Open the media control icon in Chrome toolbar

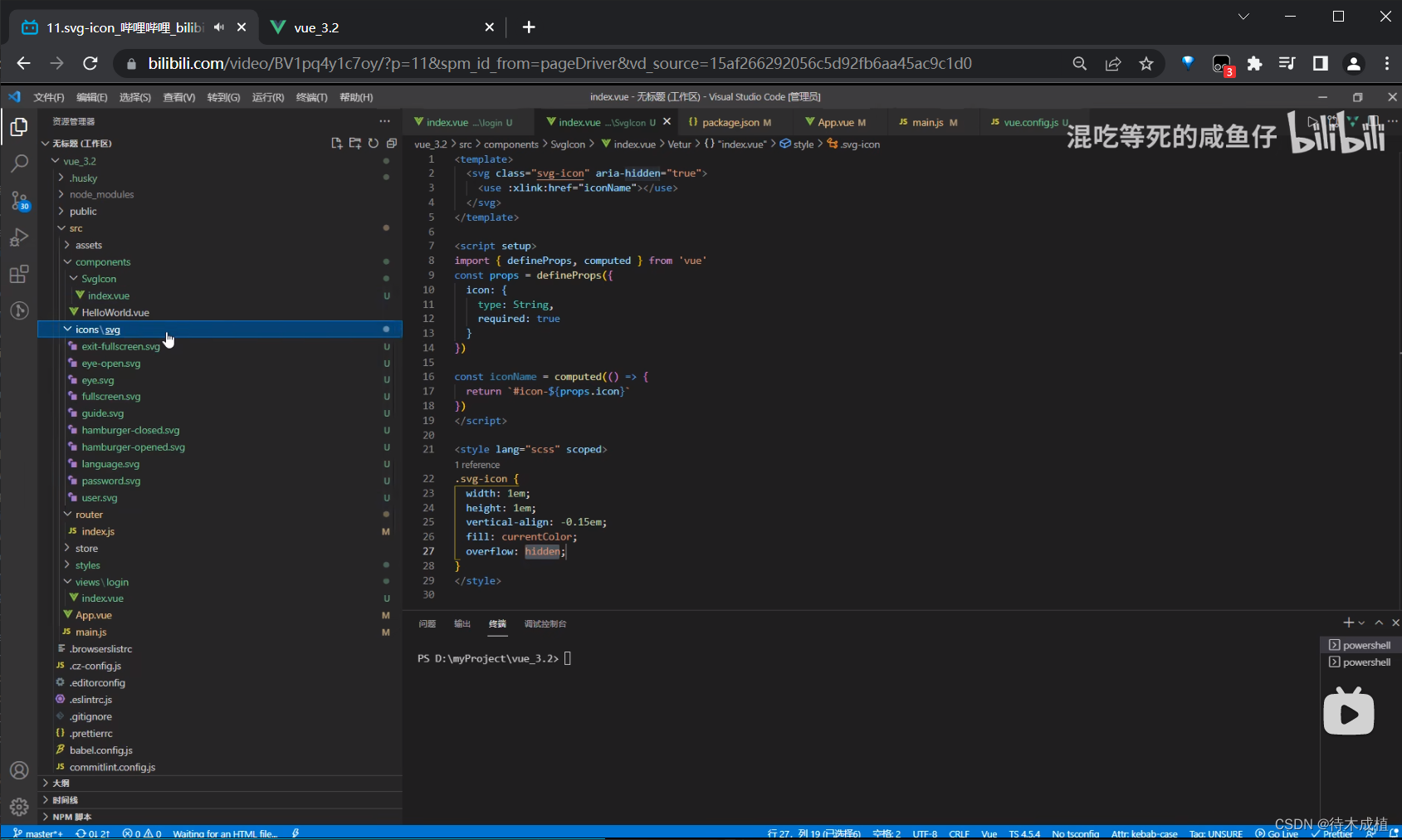coord(1287,63)
